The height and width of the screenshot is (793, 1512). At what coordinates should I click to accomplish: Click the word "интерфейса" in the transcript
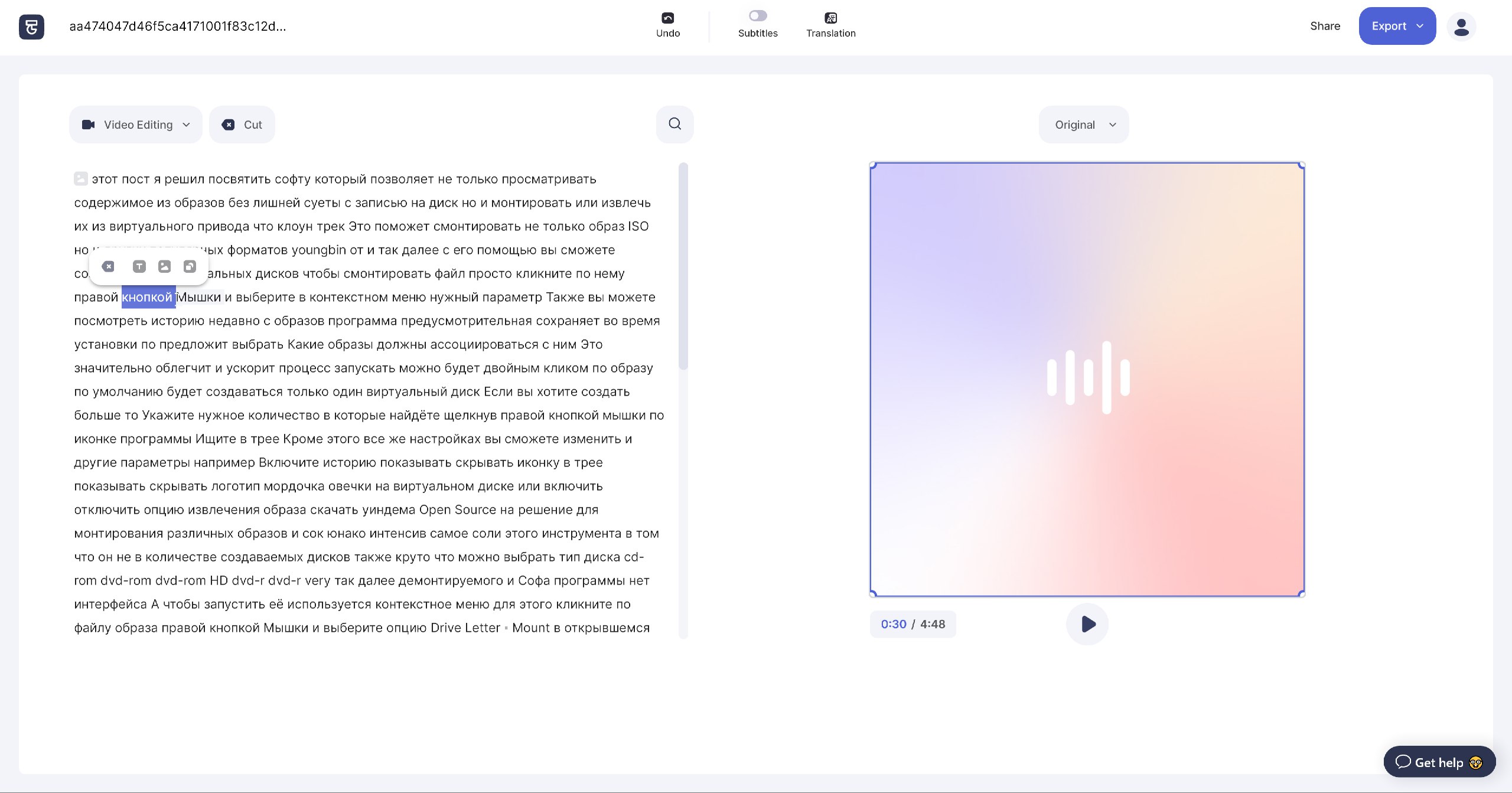[110, 604]
